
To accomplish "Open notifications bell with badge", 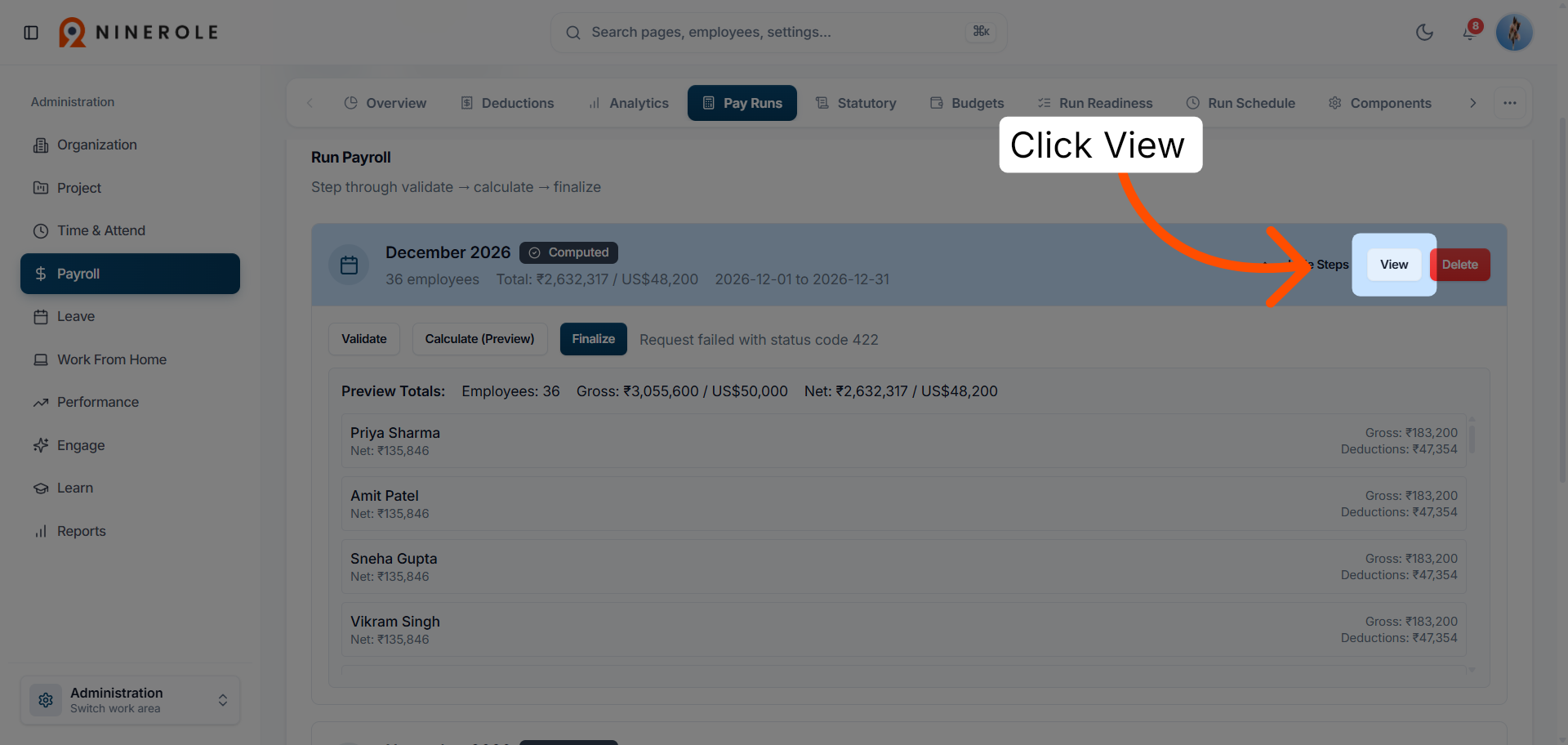I will (1470, 33).
